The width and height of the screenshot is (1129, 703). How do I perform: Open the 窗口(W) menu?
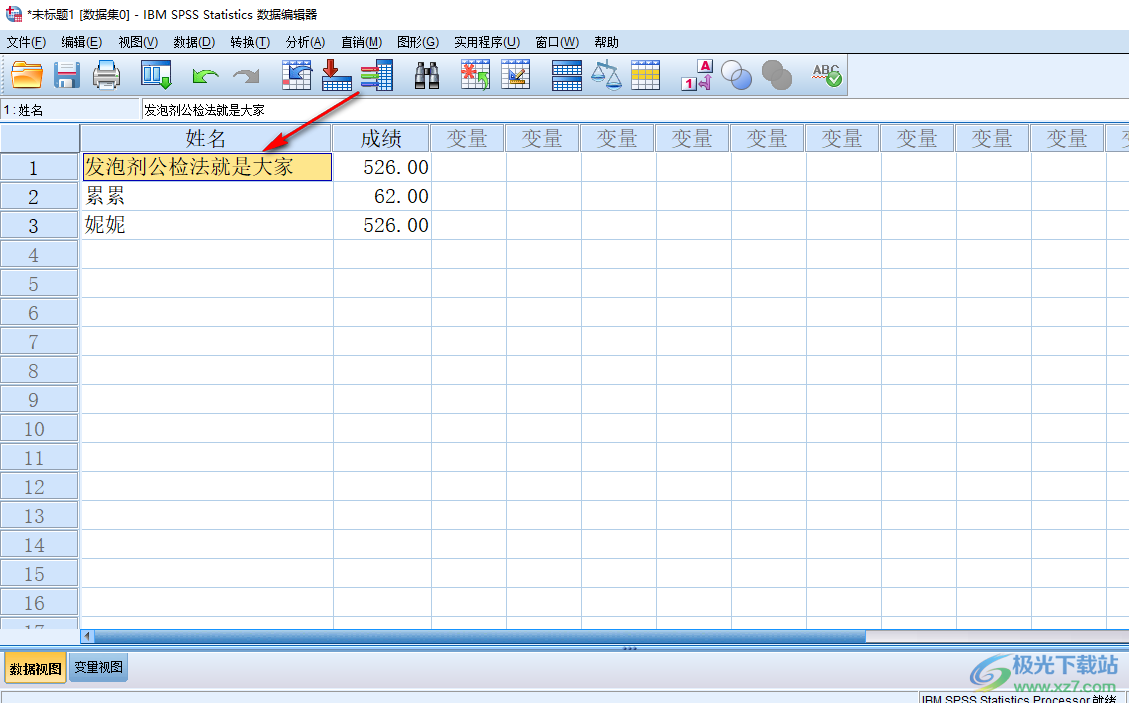tap(557, 42)
